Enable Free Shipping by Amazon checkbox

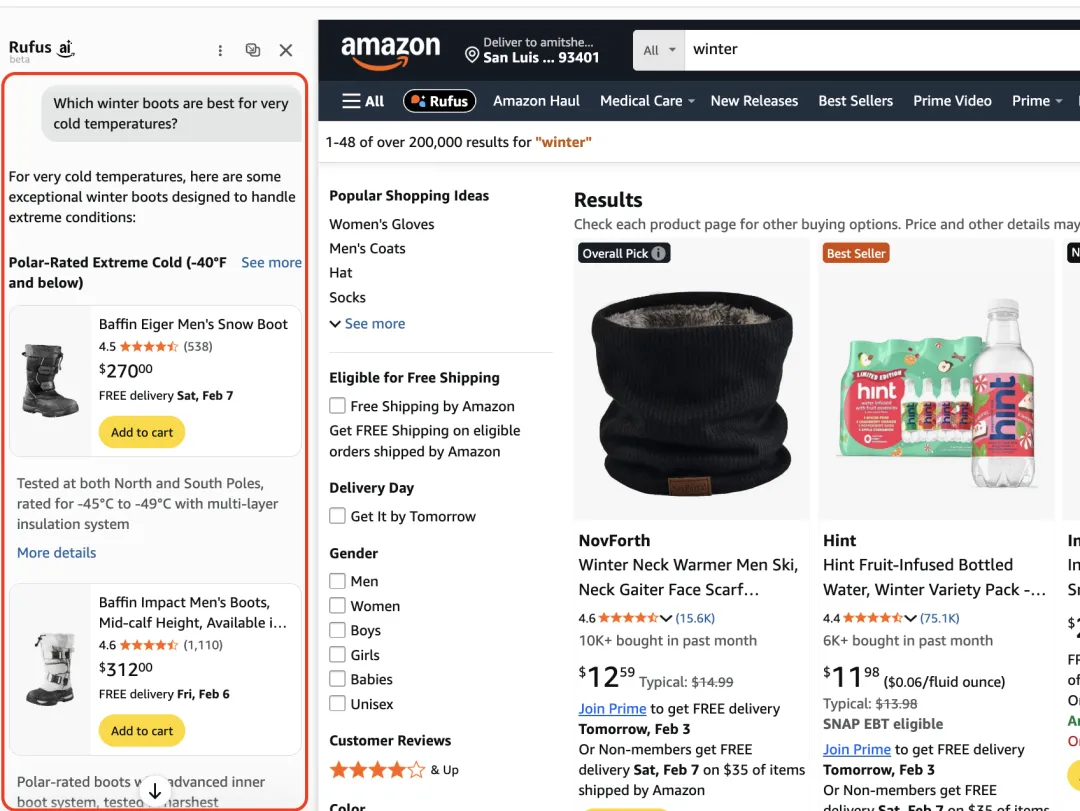pyautogui.click(x=338, y=406)
